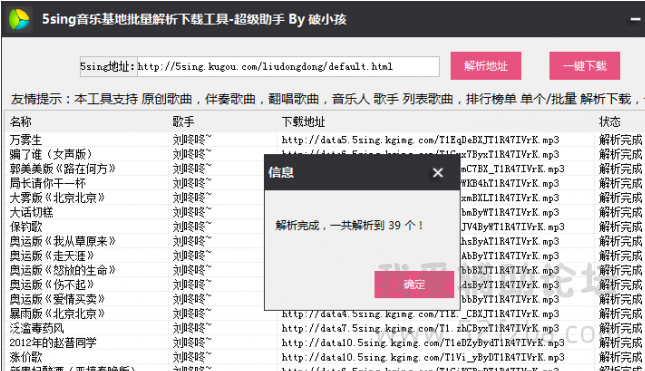Select the row 泛滥毒药风
Viewport: 645px width, 371px height.
[322, 328]
